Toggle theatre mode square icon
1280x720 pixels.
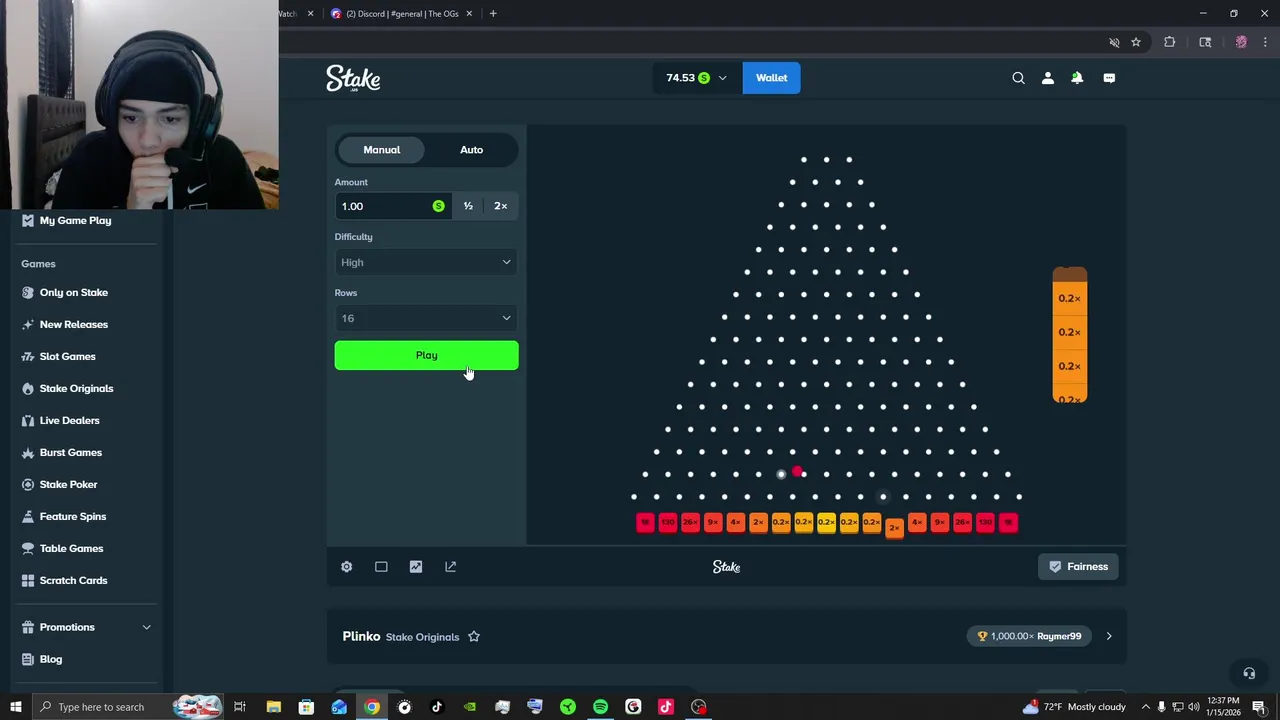(x=381, y=567)
